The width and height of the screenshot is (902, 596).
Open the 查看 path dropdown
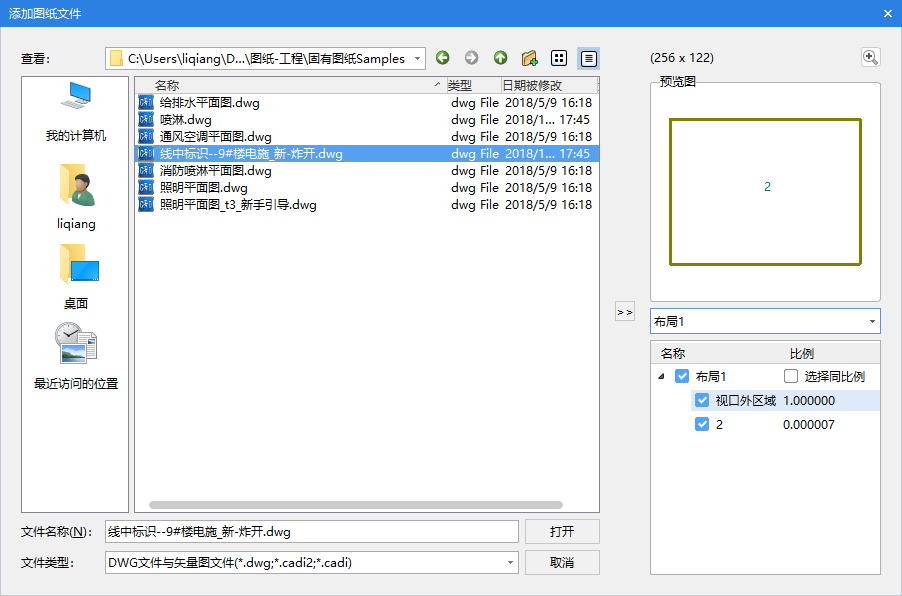coord(416,59)
